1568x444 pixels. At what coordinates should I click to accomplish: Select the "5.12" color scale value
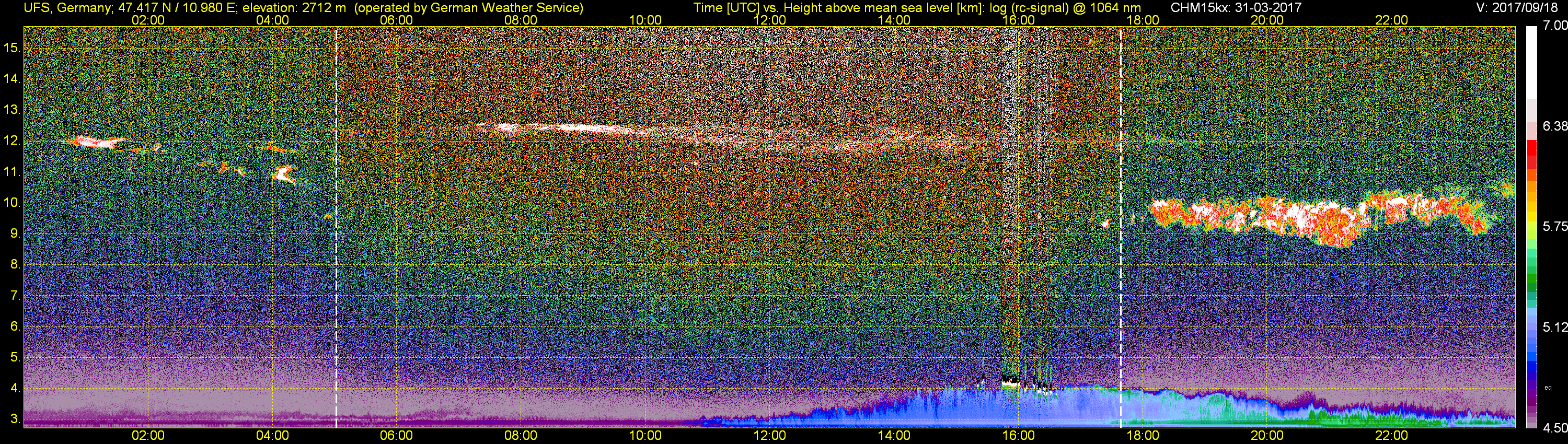[x=1555, y=327]
